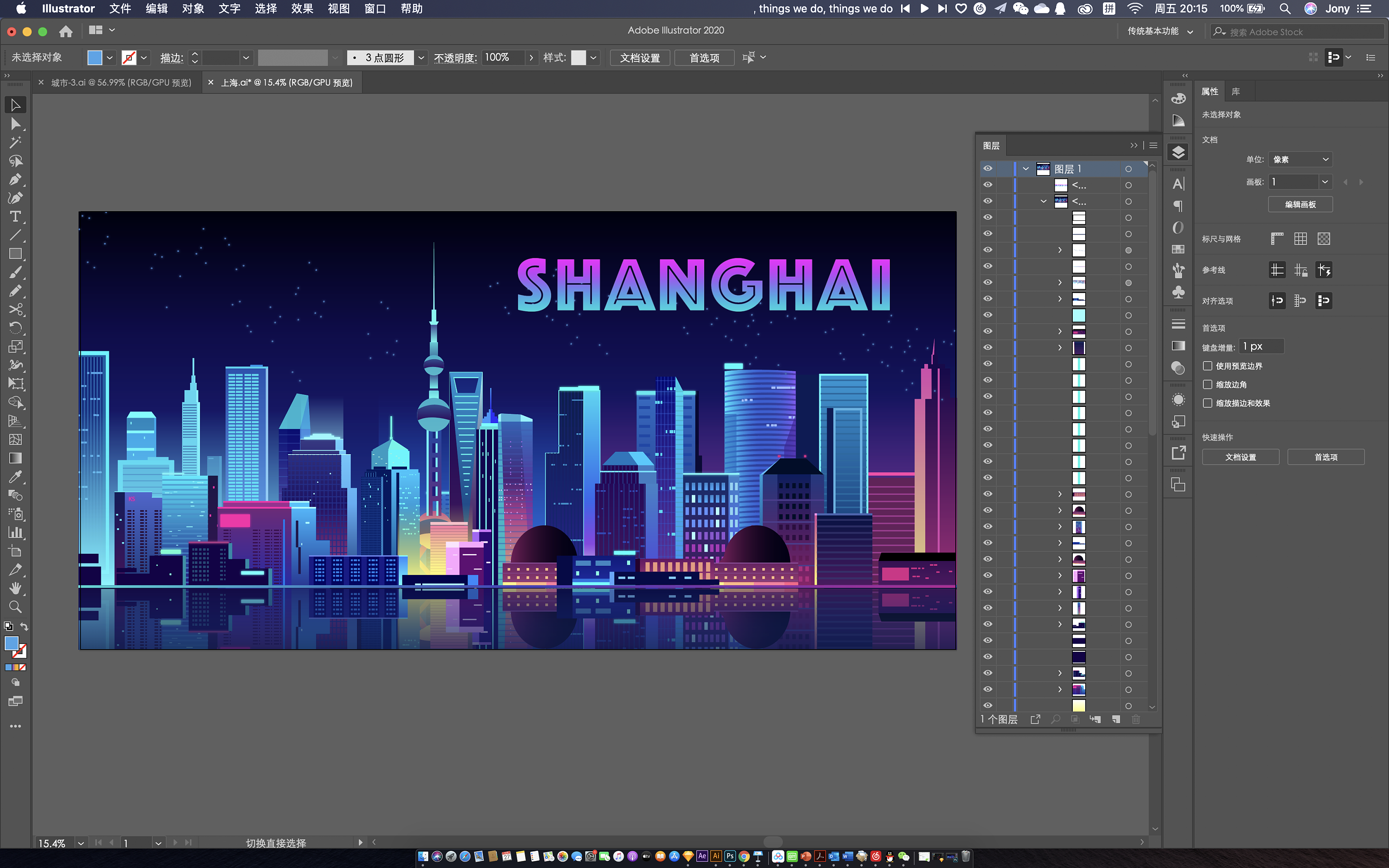Click the 编辑画板 button
1389x868 pixels.
coord(1300,204)
